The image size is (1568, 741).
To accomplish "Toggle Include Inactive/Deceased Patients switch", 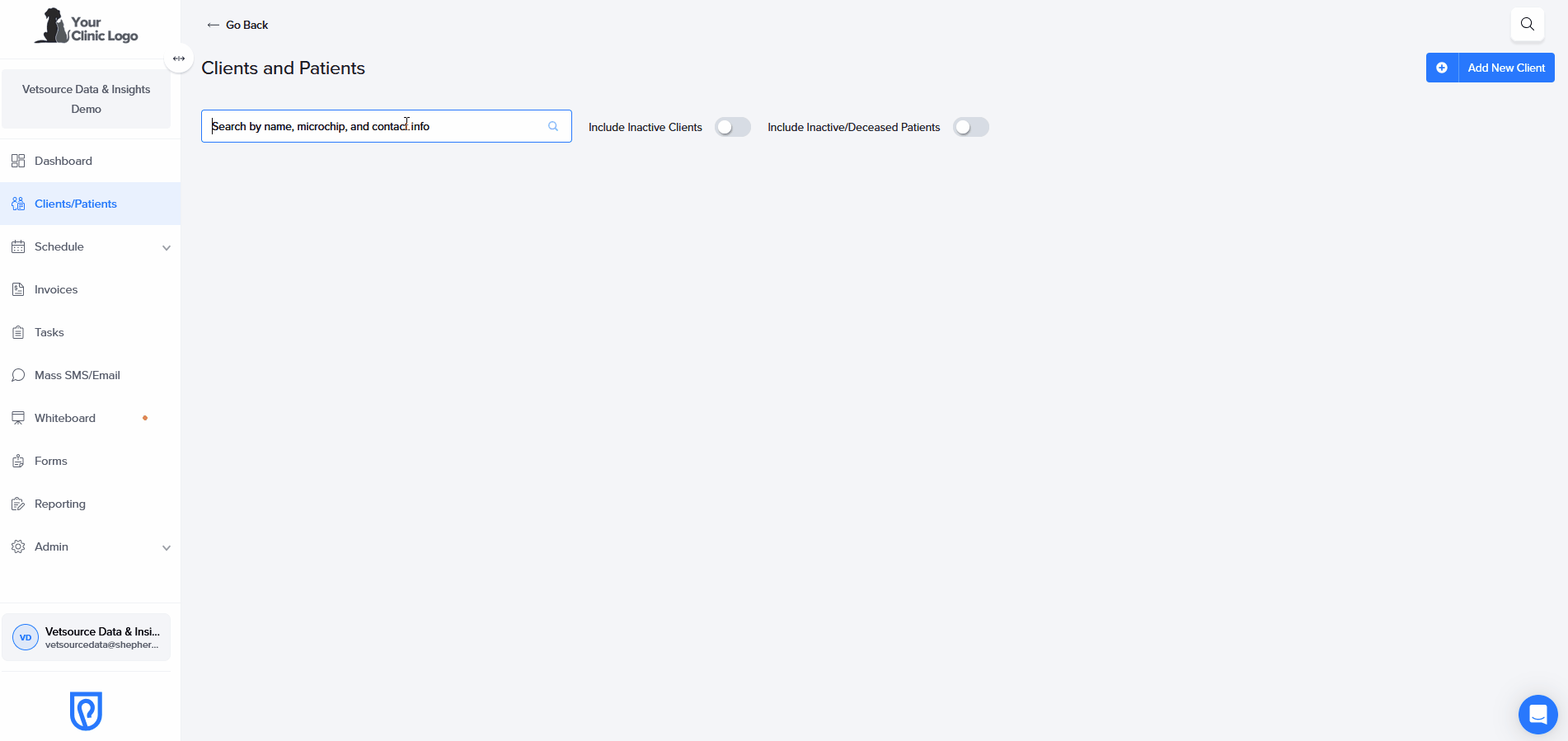I will coord(970,127).
